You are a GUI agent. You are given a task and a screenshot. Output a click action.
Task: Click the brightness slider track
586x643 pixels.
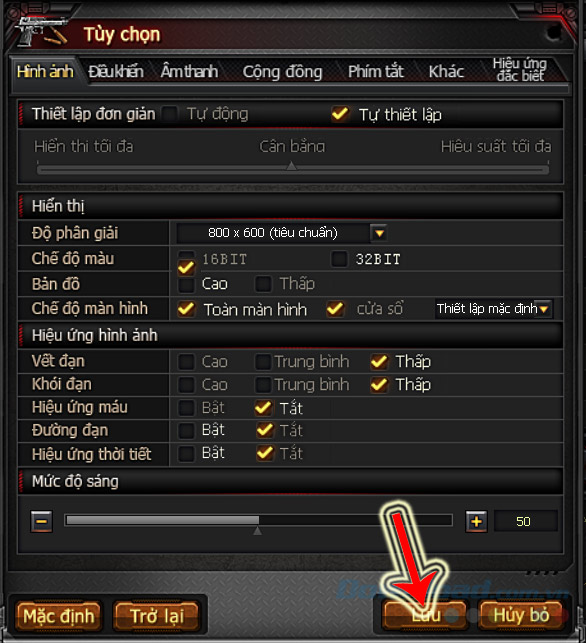258,520
